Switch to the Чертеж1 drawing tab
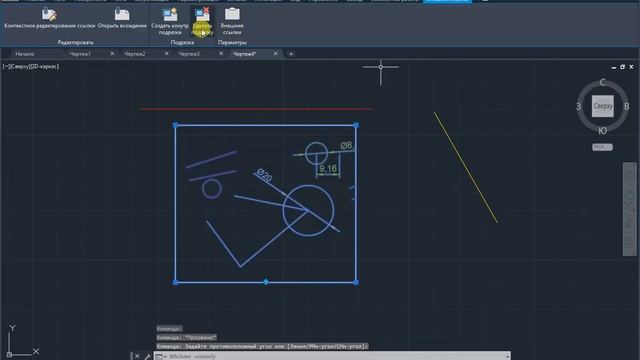This screenshot has width=640, height=360. (x=80, y=54)
